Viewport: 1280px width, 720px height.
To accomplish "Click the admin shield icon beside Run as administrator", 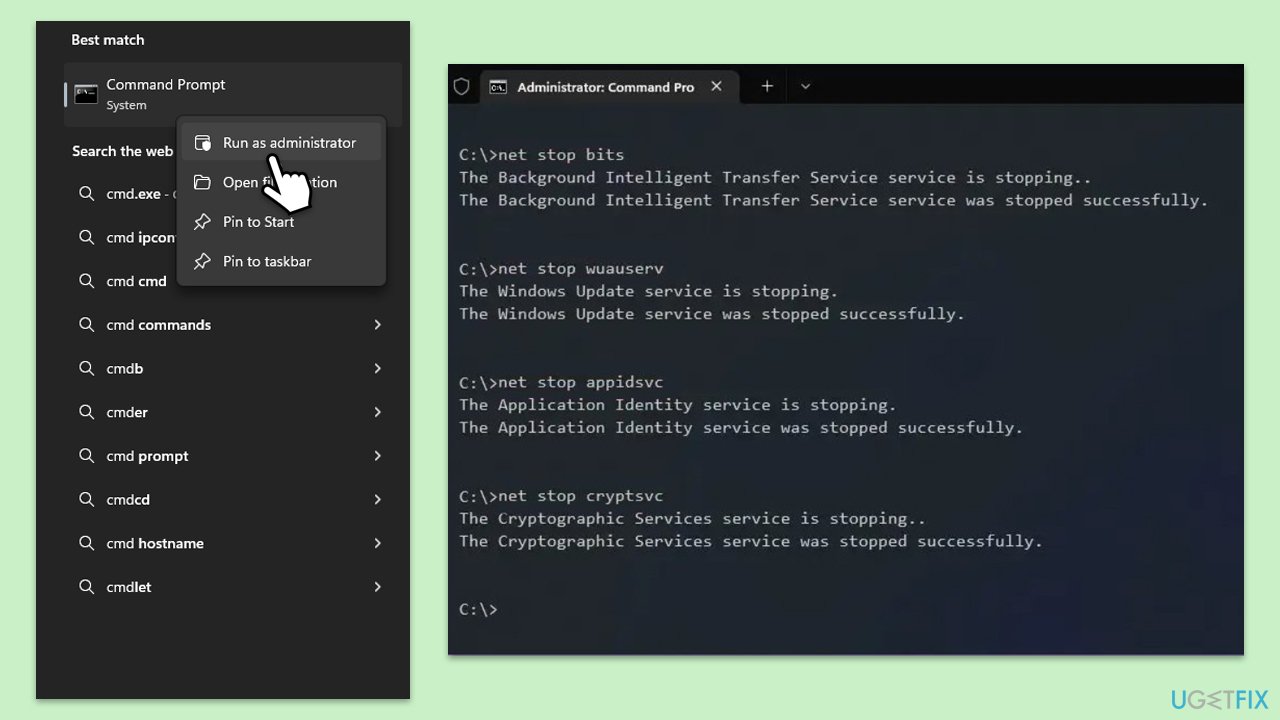I will point(202,142).
